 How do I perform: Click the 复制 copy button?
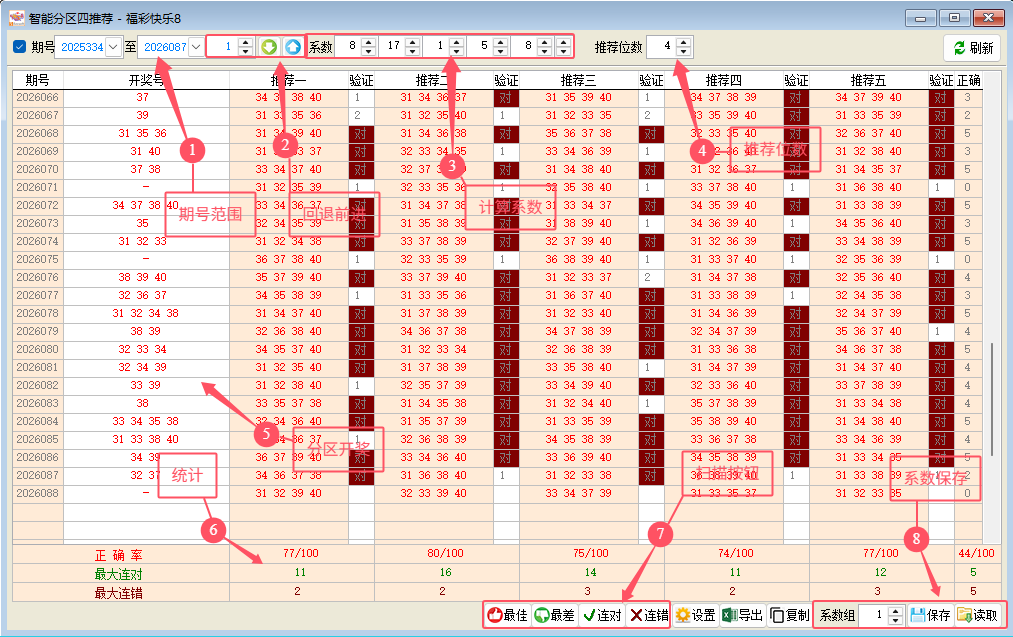coord(789,615)
